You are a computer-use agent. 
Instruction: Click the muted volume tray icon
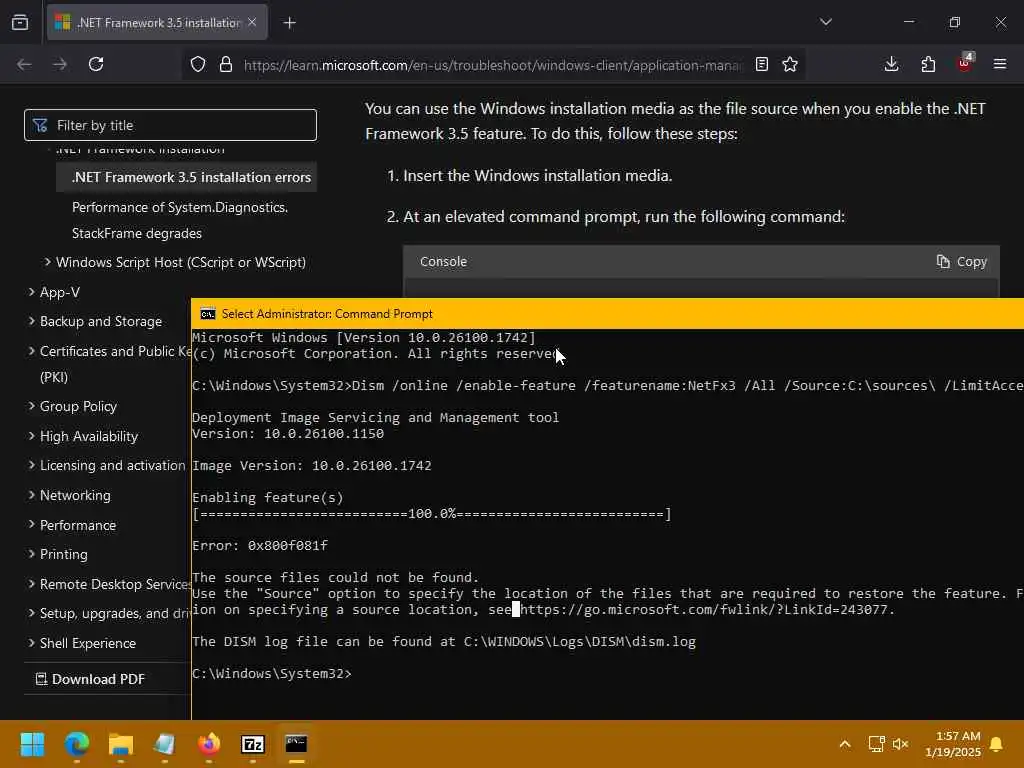(x=901, y=744)
